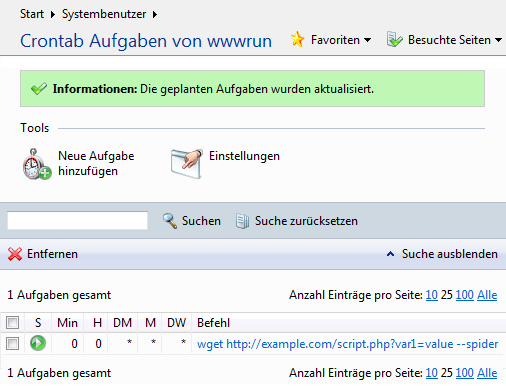Click the green active status icon of task
The image size is (506, 386).
click(38, 343)
